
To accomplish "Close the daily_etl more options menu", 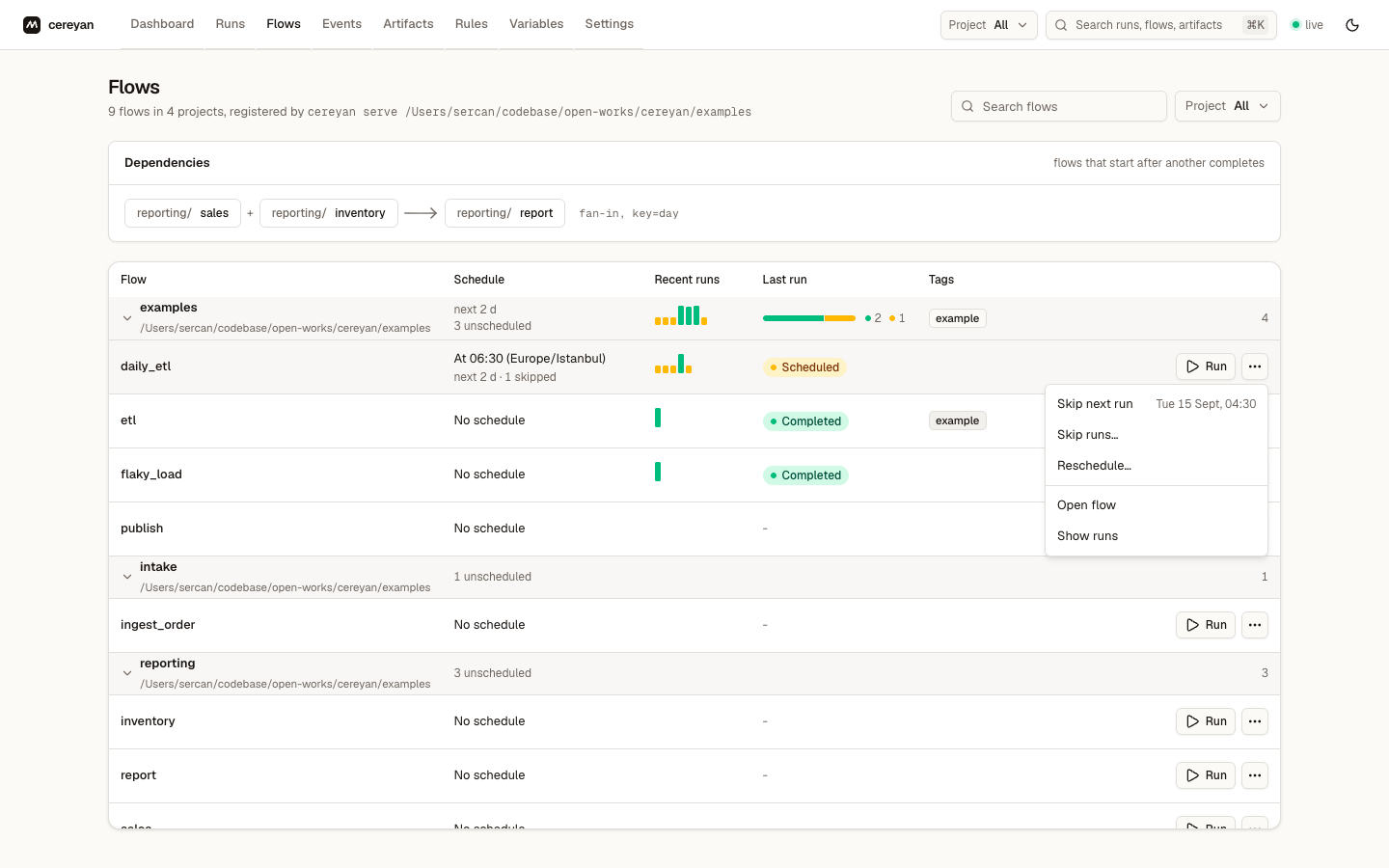I will tap(1255, 366).
